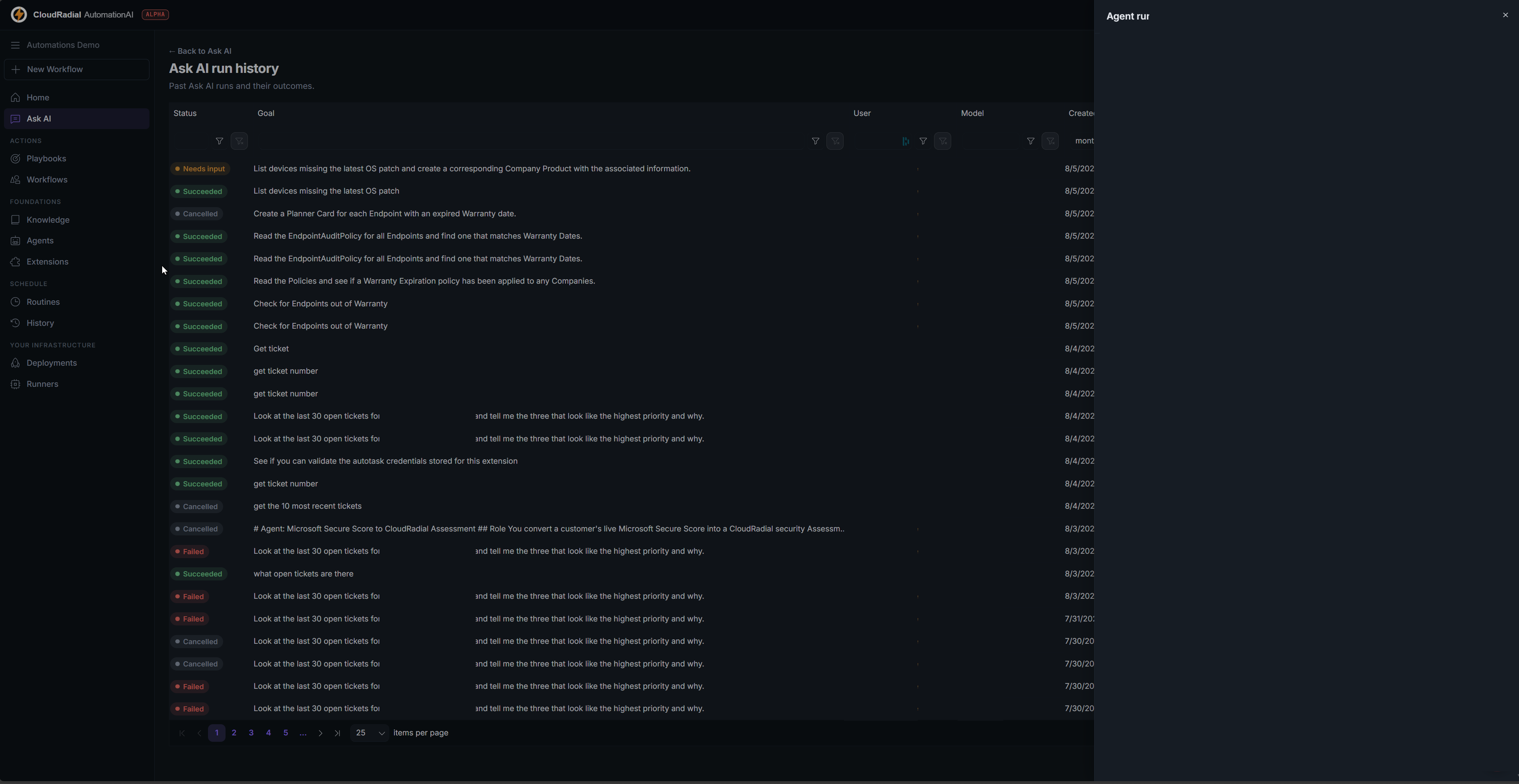Click the Back to Ask AI link

click(200, 51)
